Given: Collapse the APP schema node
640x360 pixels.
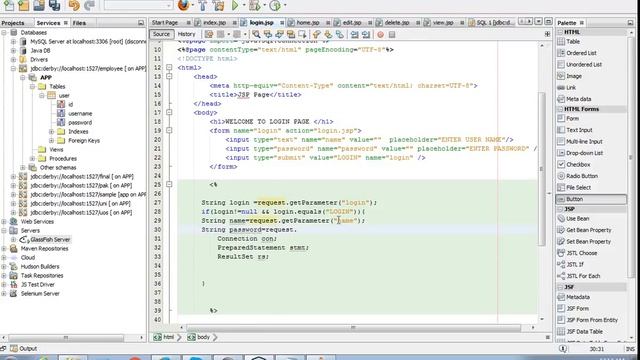Looking at the screenshot, I should (23, 77).
